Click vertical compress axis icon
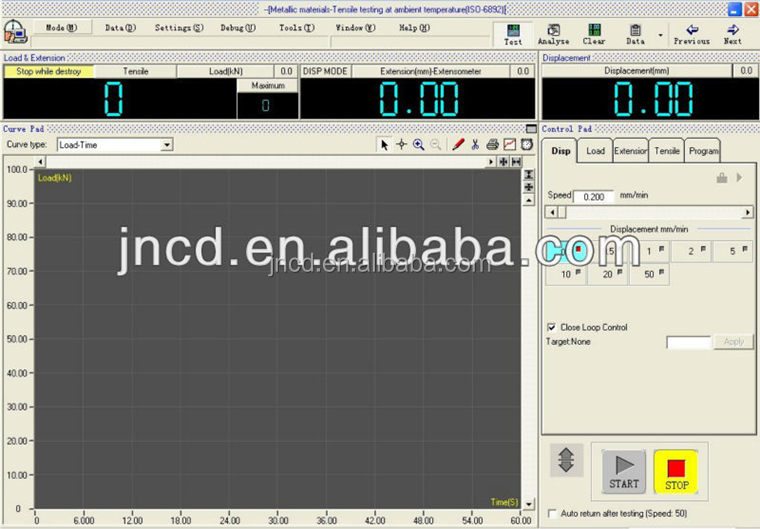Viewport: 760px width, 529px height. (x=528, y=187)
